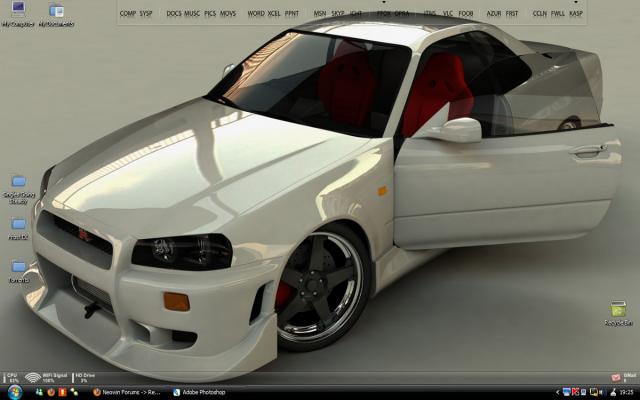Click the last quick launch icon before the taskbar buttons
640x400 pixels.
[x=74, y=392]
